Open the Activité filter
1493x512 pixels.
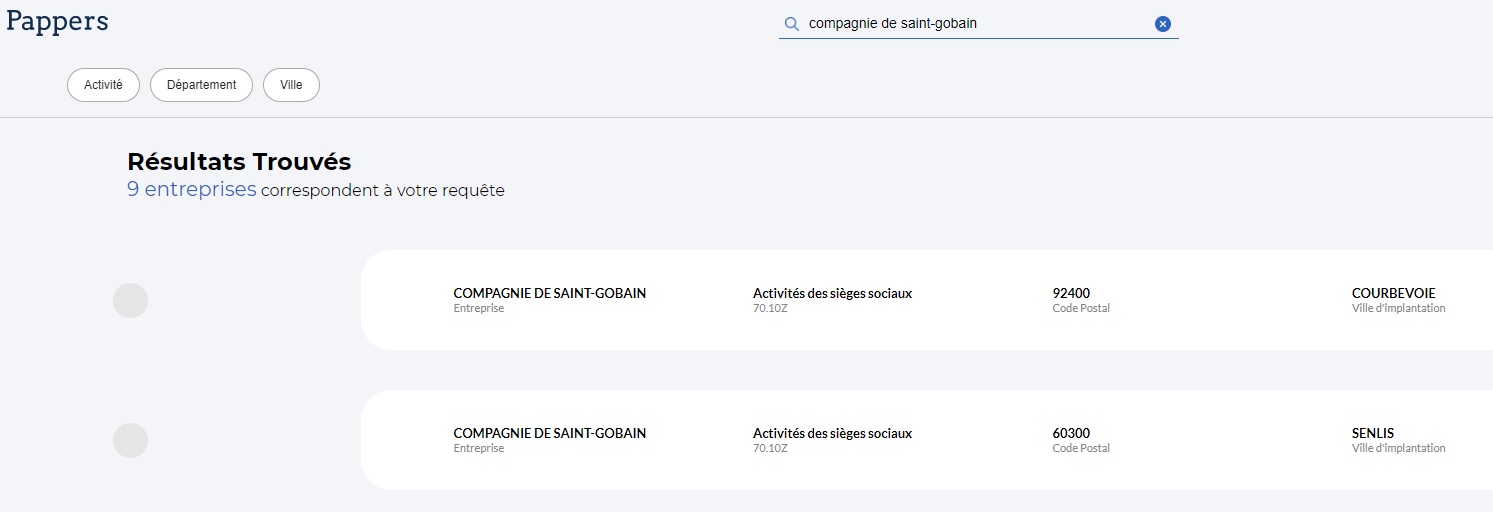[103, 85]
